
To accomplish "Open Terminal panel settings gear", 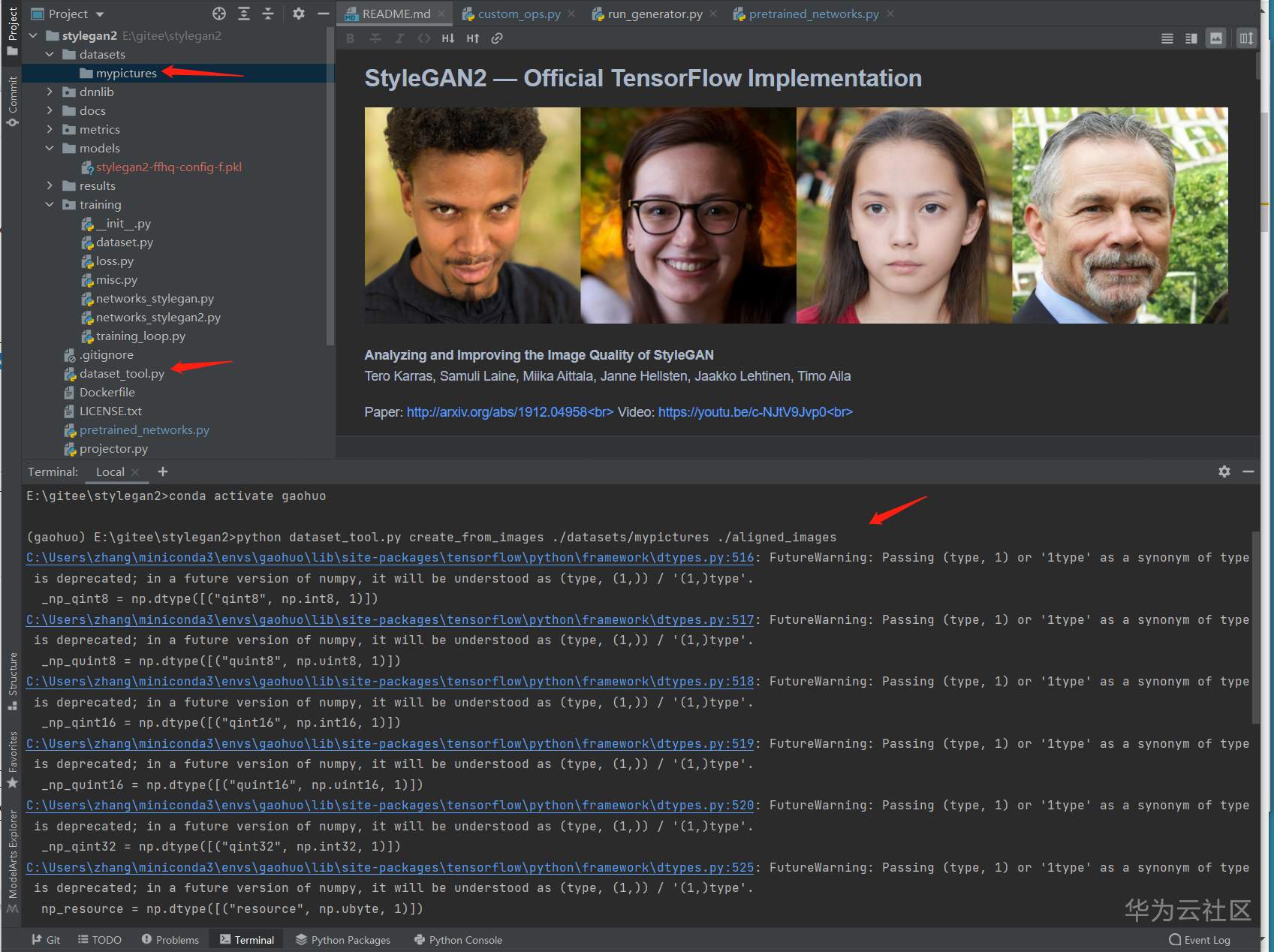I will point(1224,471).
